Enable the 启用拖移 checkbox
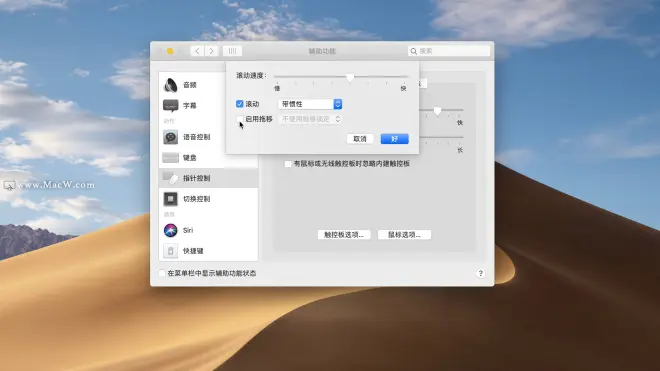The width and height of the screenshot is (660, 371). pos(240,119)
